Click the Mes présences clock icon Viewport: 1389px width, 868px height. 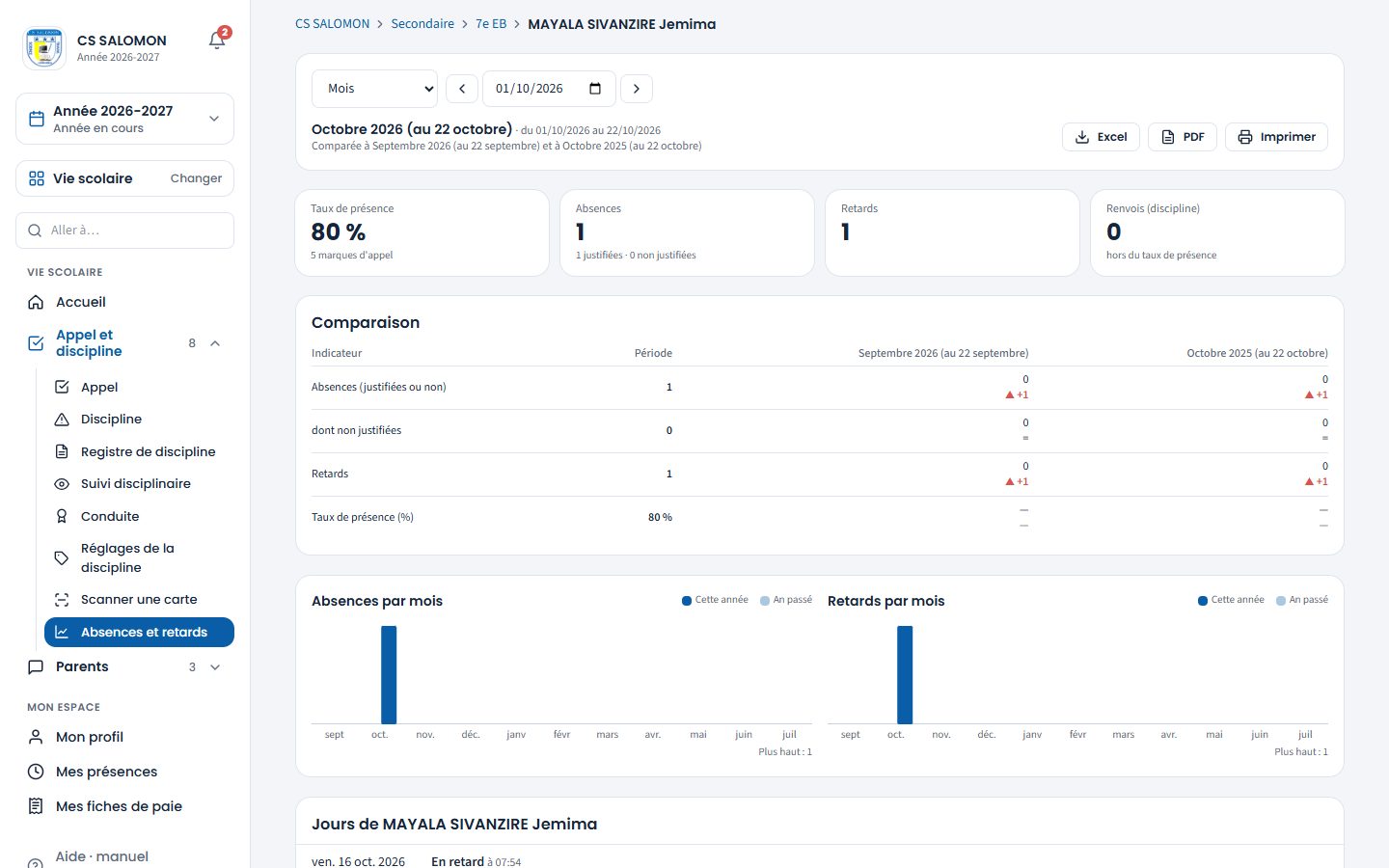(36, 772)
